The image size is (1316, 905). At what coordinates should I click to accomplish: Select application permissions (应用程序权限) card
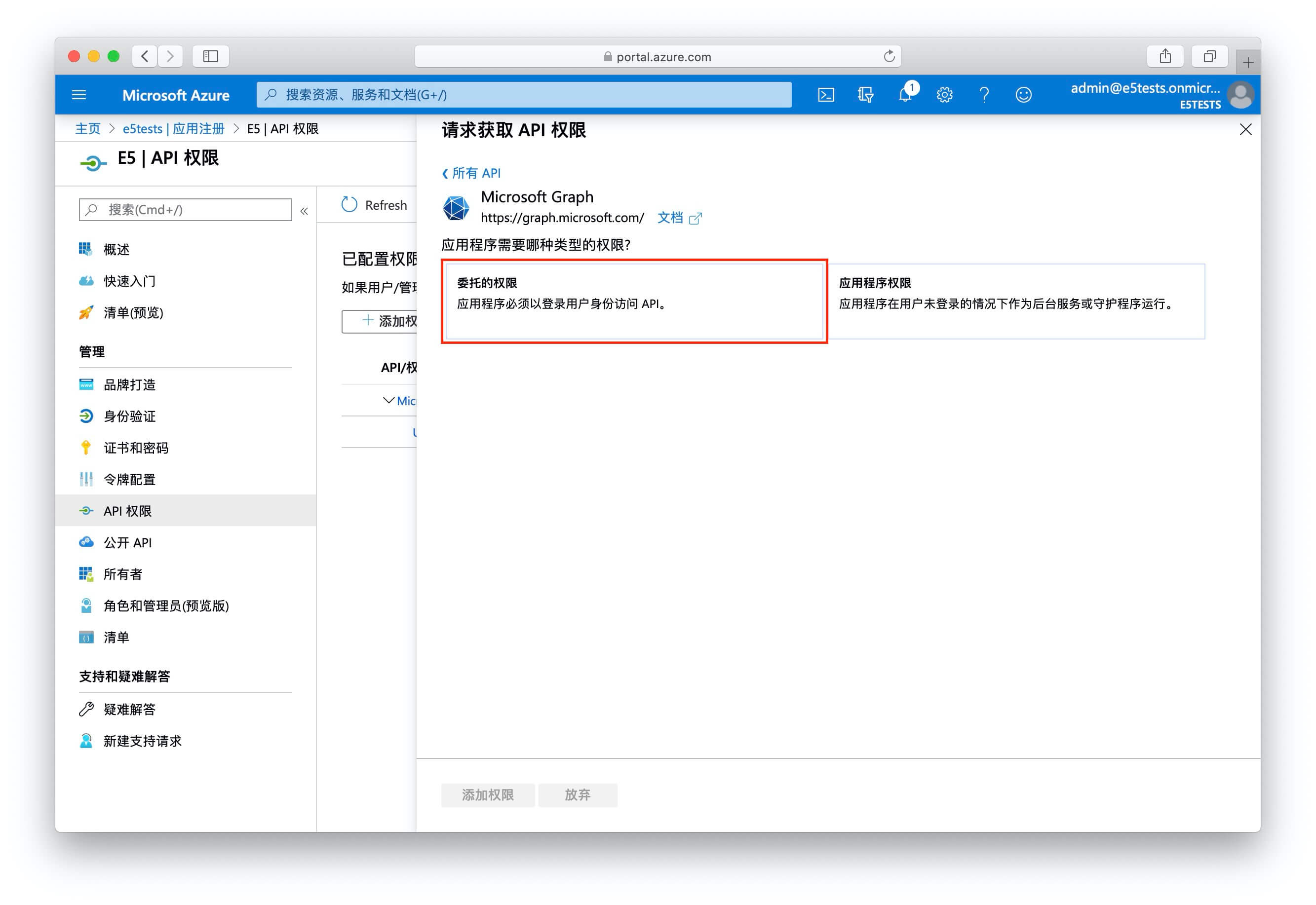click(x=1015, y=301)
